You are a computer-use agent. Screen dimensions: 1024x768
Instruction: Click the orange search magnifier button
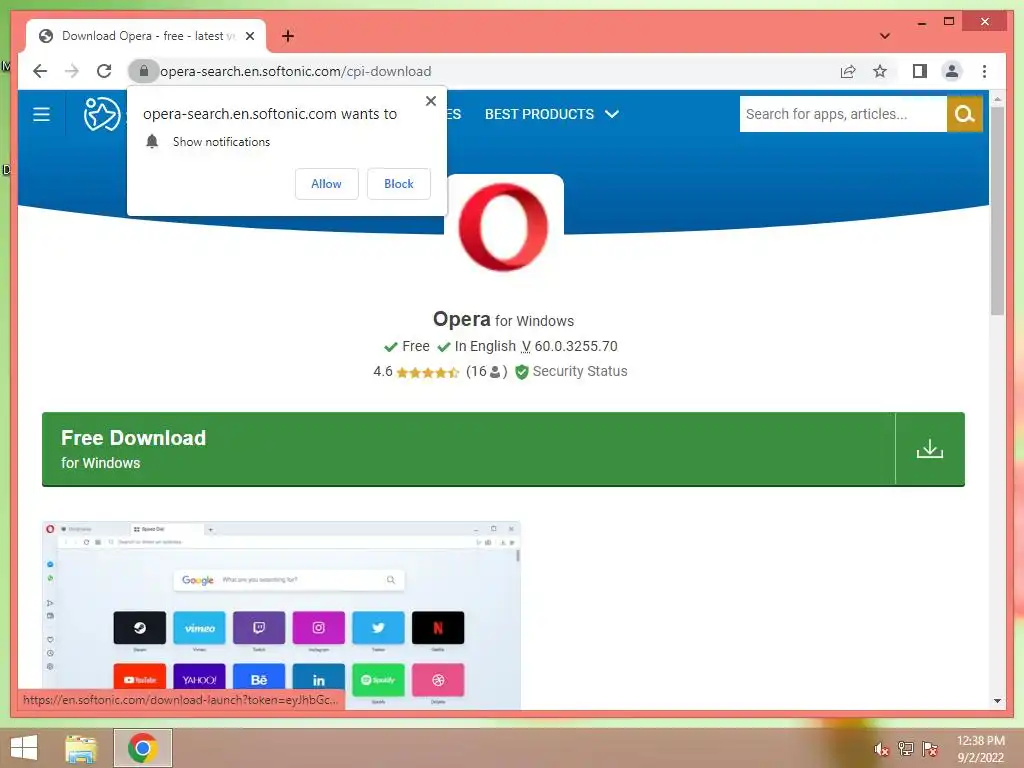pos(965,114)
